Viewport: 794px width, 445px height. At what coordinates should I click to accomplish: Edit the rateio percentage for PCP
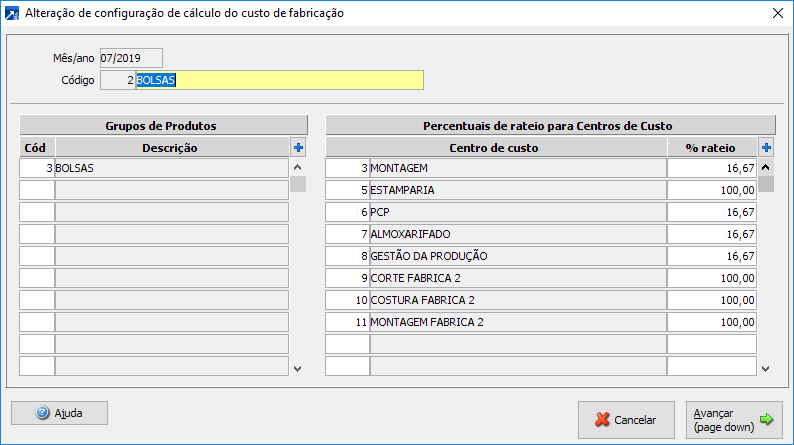point(712,212)
